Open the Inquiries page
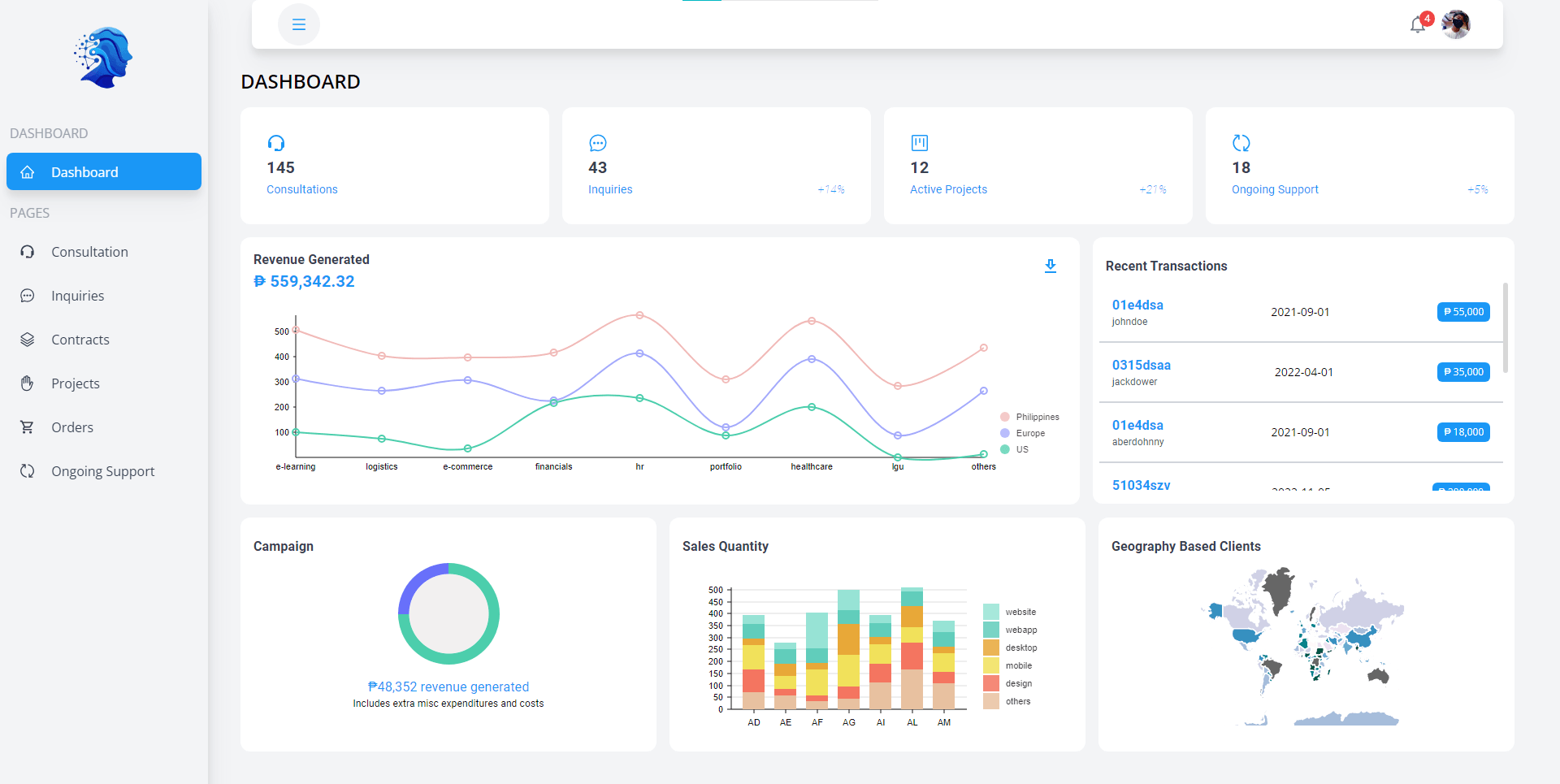The image size is (1560, 784). coord(104,296)
